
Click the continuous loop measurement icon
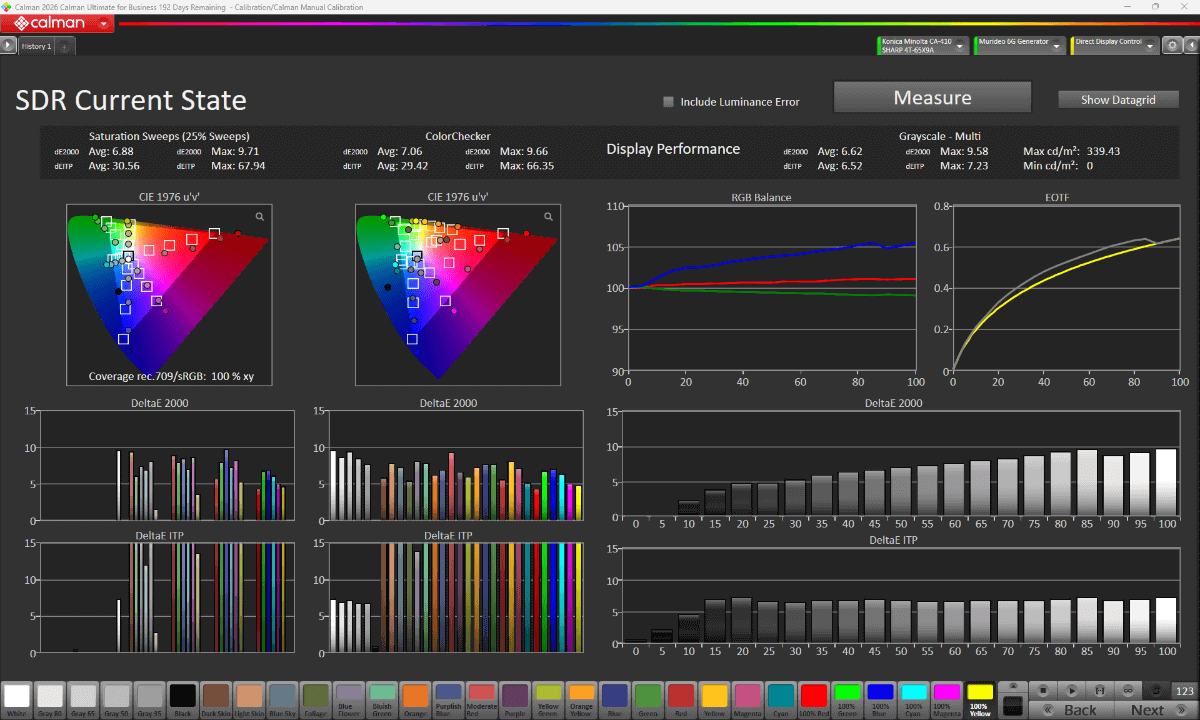(1128, 690)
